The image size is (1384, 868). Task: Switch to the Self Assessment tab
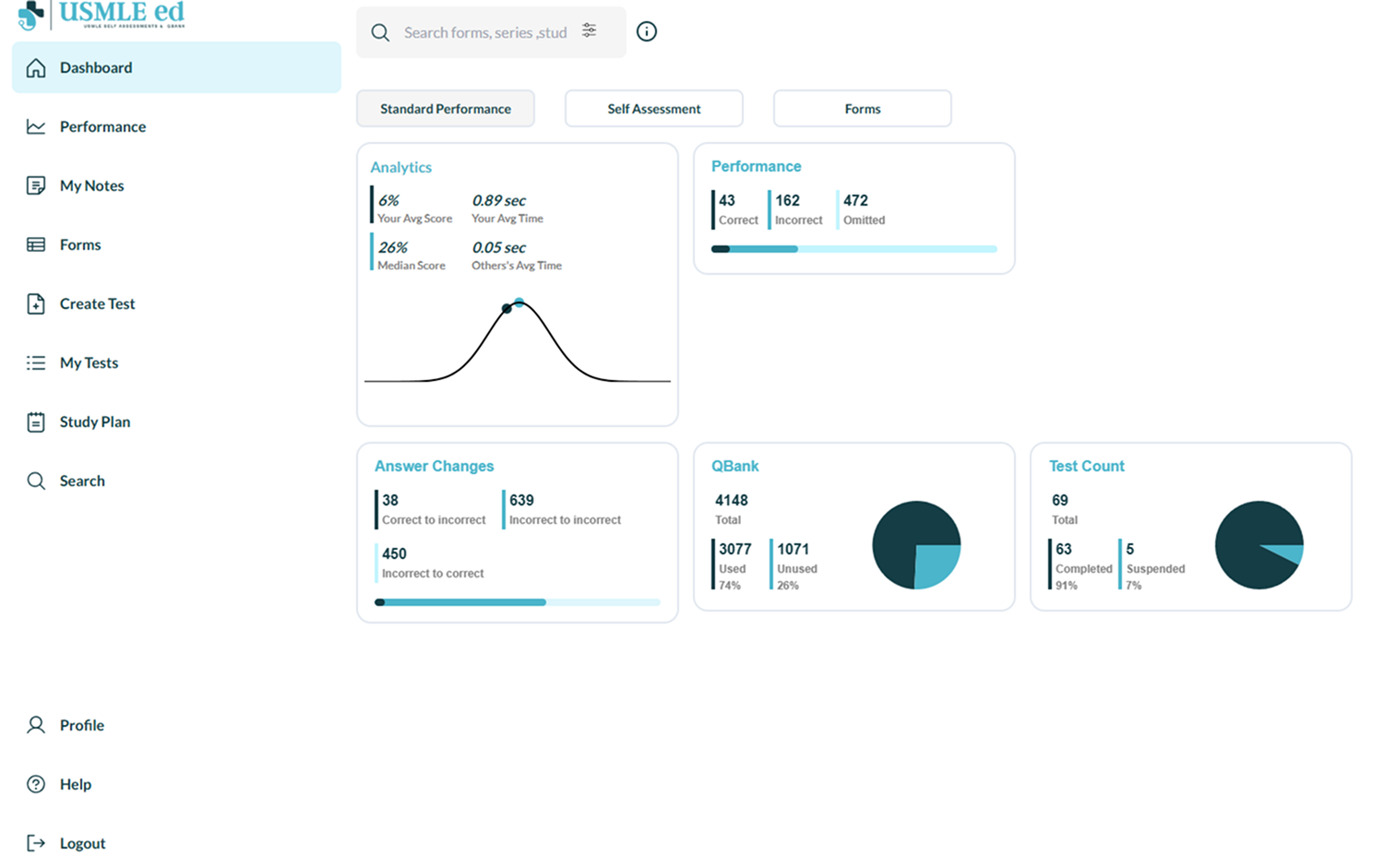point(653,108)
